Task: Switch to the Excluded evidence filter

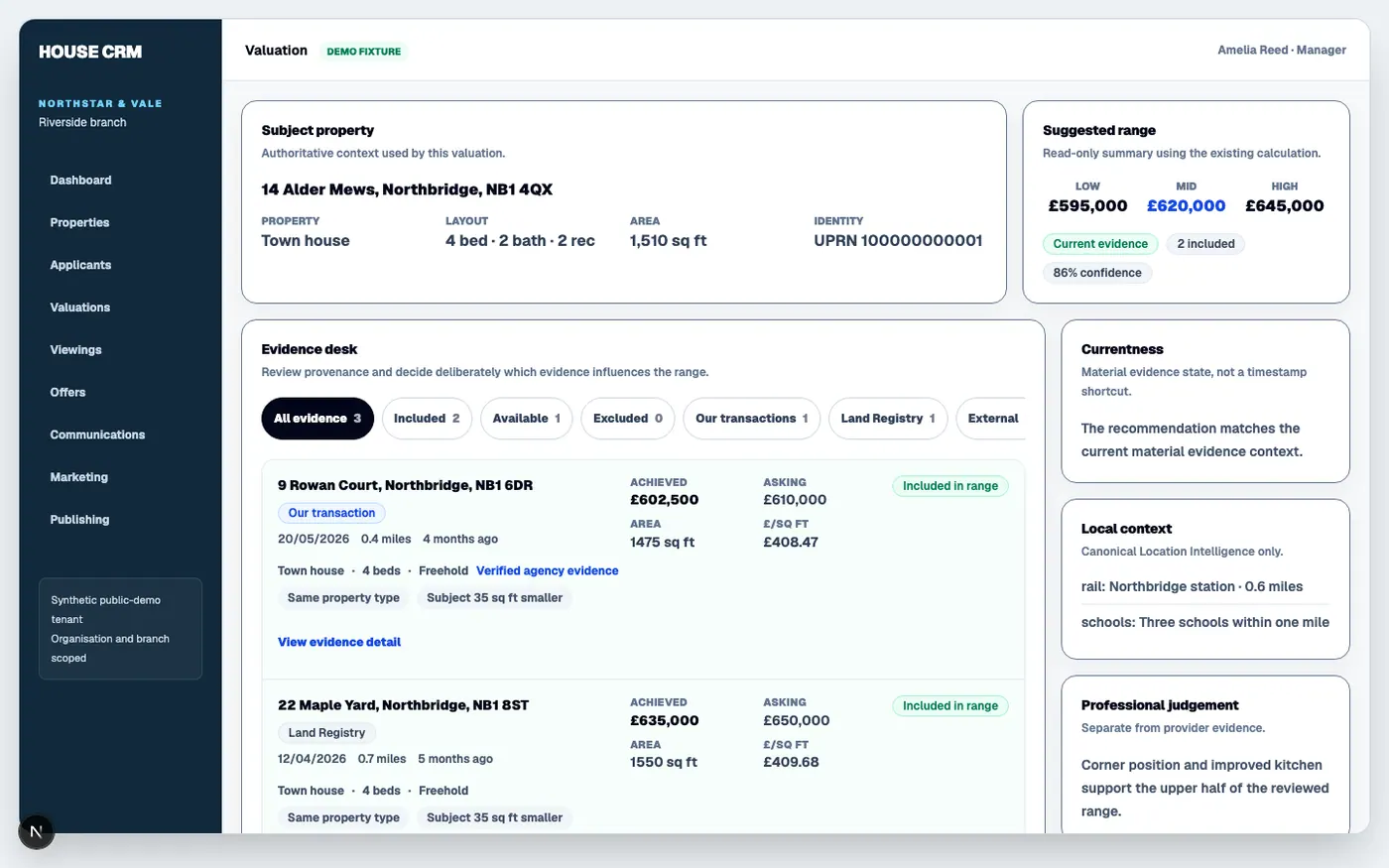Action: pyautogui.click(x=628, y=419)
